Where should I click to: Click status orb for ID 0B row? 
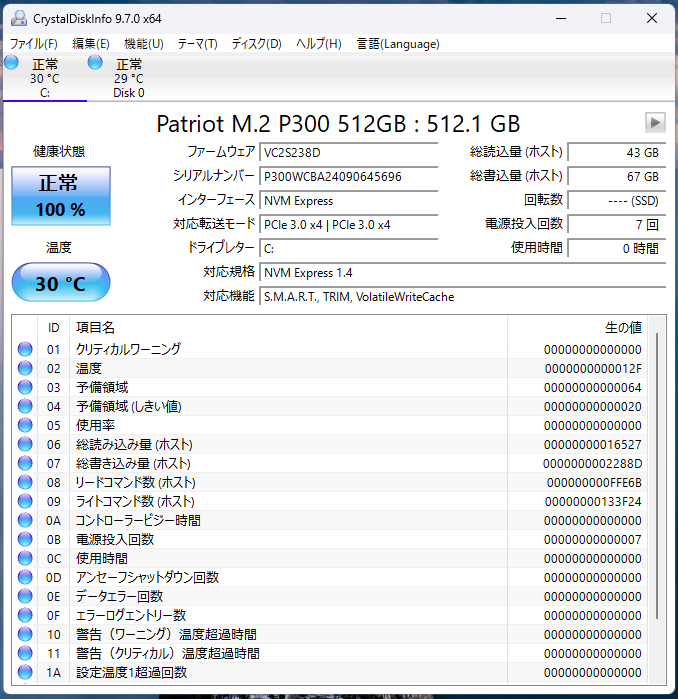point(25,539)
